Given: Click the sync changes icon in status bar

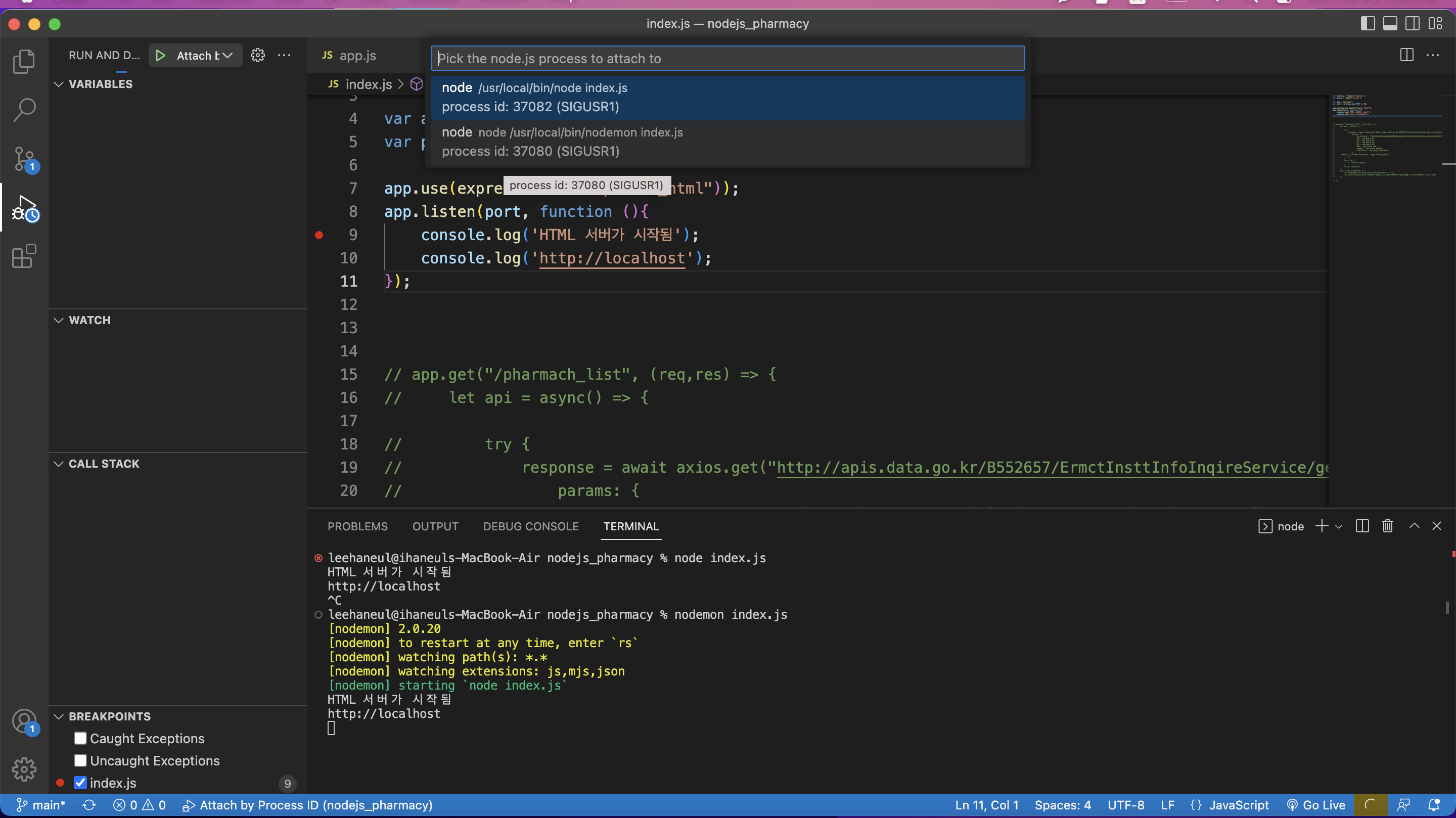Looking at the screenshot, I should pos(89,805).
